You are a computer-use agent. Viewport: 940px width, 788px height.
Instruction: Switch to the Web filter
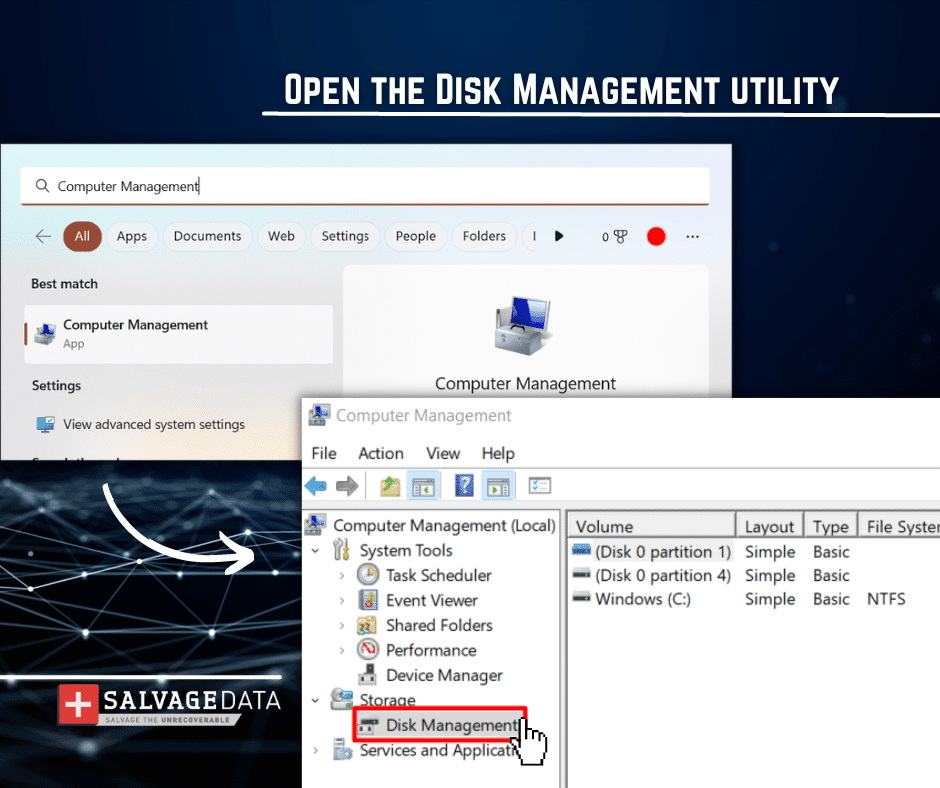(x=281, y=236)
